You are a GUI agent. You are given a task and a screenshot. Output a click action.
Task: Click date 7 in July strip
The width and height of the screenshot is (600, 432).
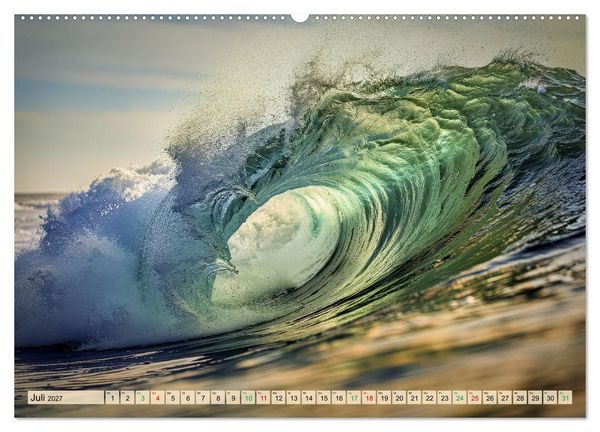pyautogui.click(x=203, y=398)
